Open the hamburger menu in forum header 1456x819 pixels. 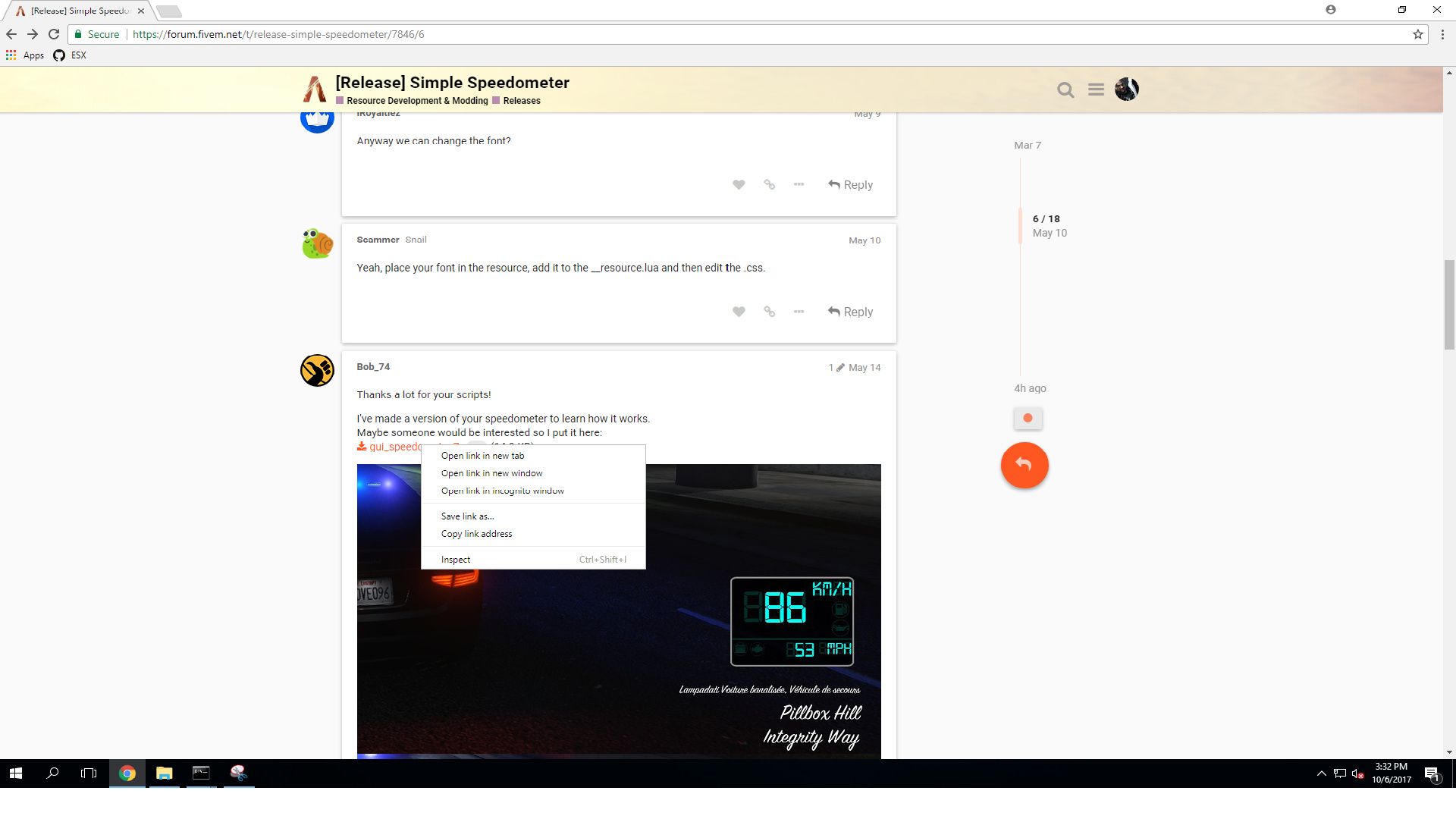(1096, 89)
